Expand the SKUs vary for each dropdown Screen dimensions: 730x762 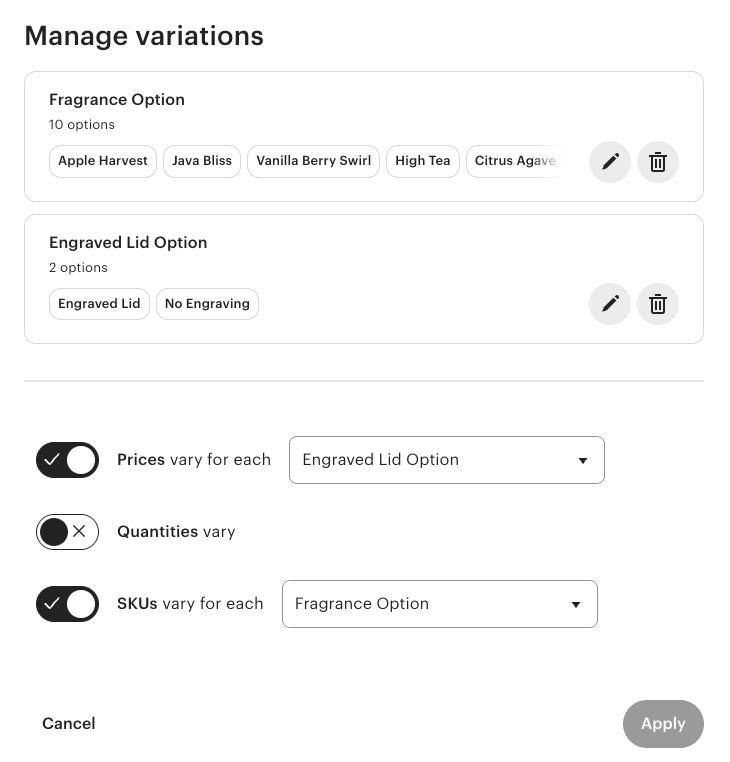pyautogui.click(x=439, y=604)
